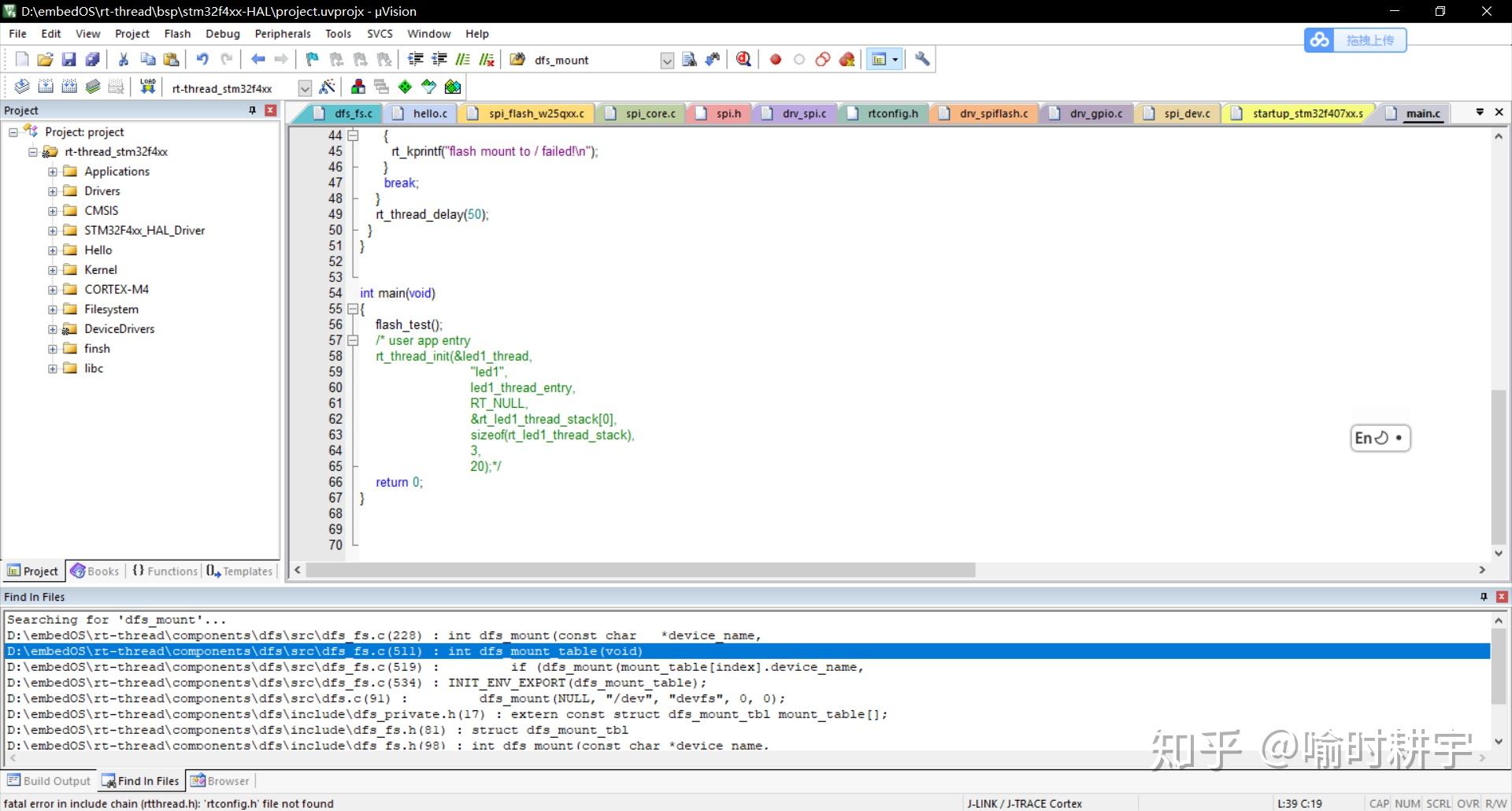Screen dimensions: 1512x811
Task: Uncomment selection icon with red x
Action: [487, 60]
